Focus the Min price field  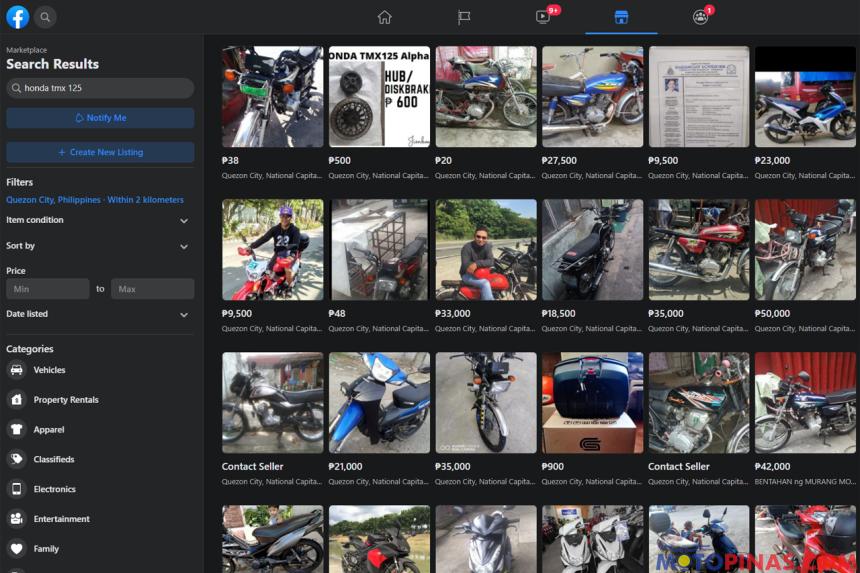coord(48,289)
